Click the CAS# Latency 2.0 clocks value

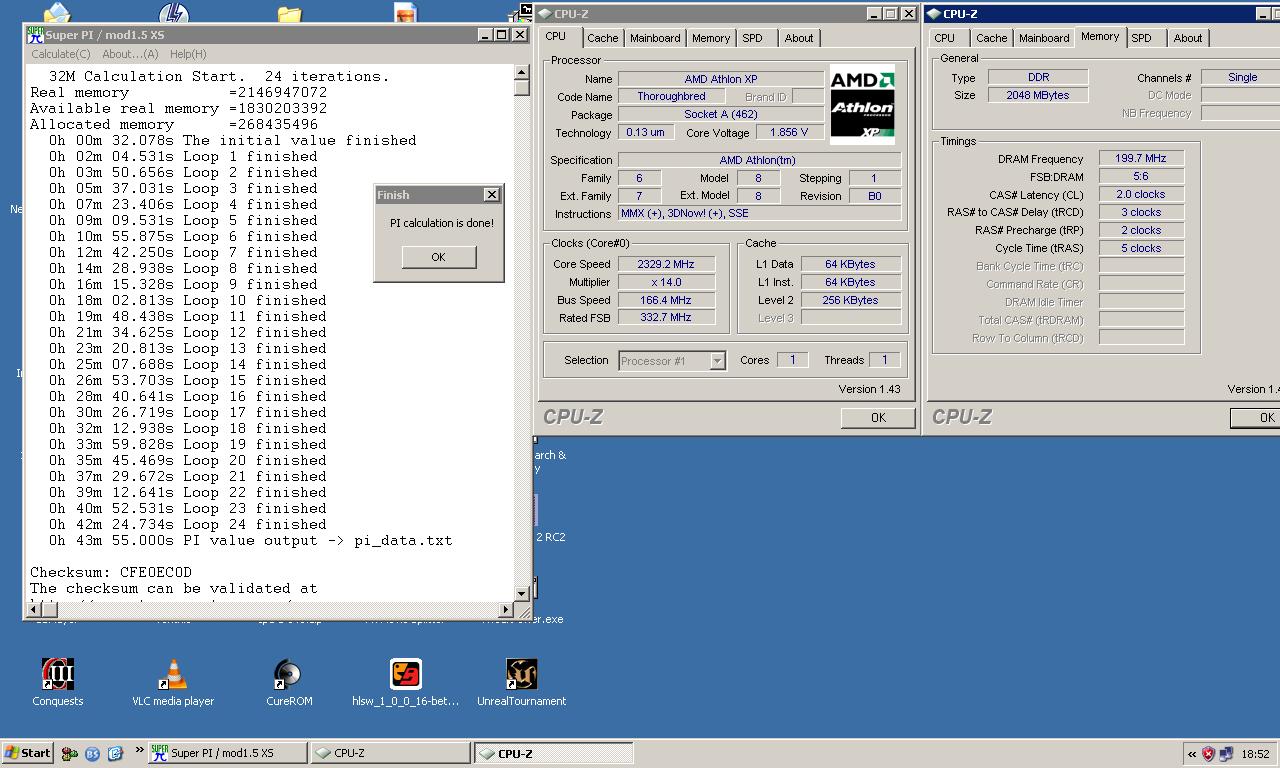tap(1141, 194)
